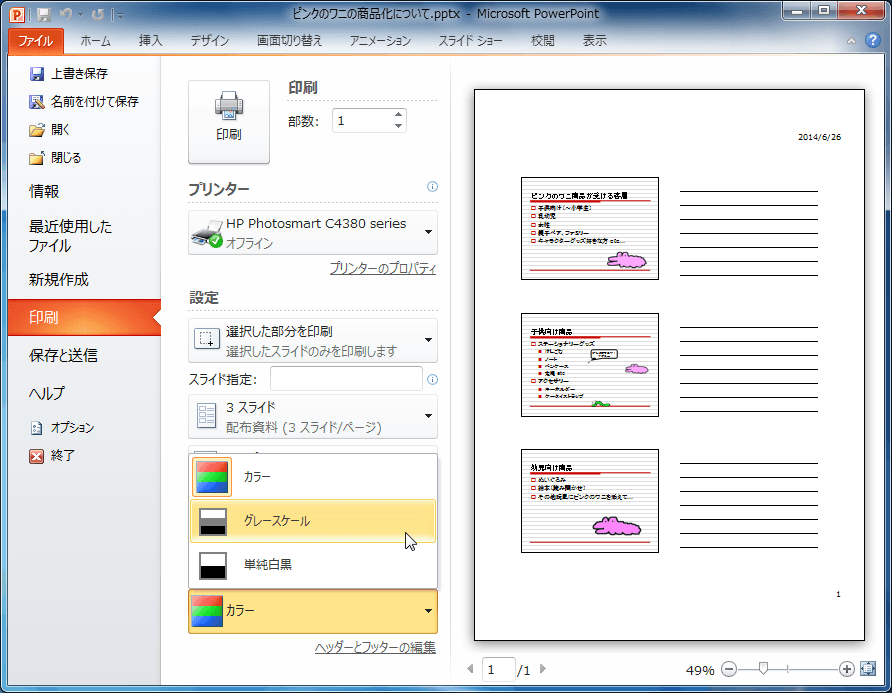Screen dimensions: 892x693
Task: Select the カラー option in the list
Action: coord(313,477)
